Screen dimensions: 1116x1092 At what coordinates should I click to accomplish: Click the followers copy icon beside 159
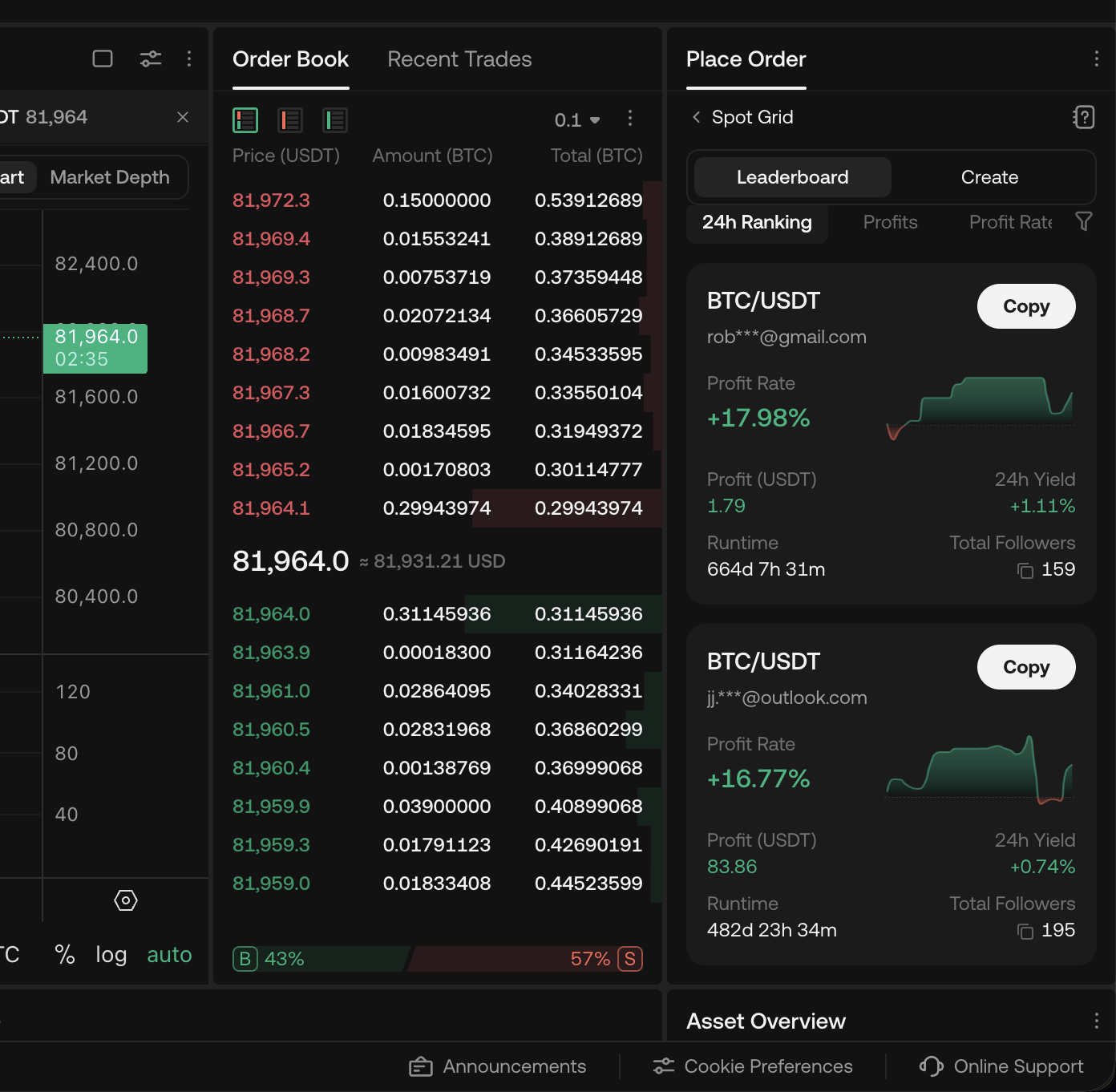point(1025,570)
